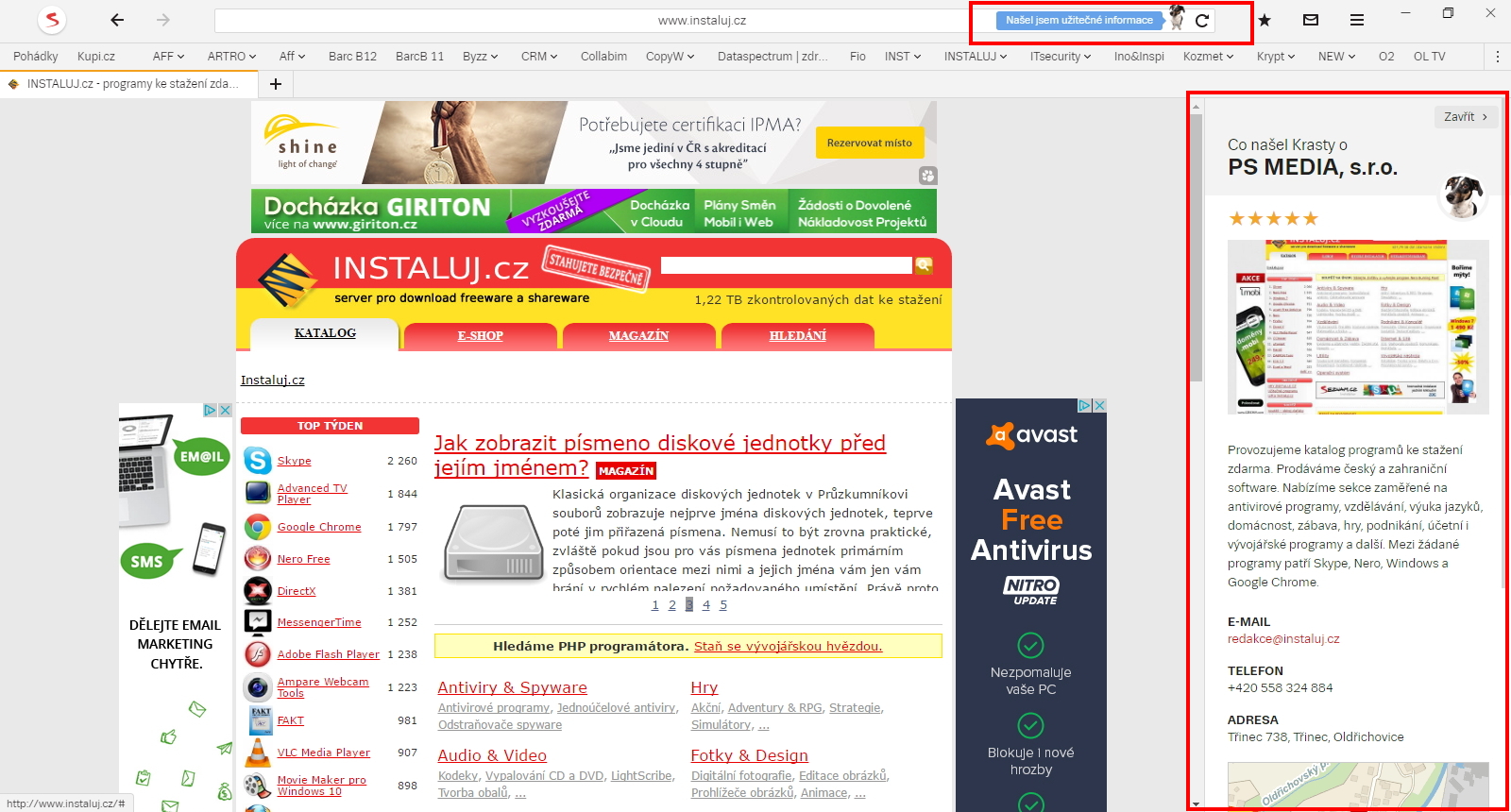Go forward with the right arrow button
The image size is (1511, 812).
[x=163, y=20]
